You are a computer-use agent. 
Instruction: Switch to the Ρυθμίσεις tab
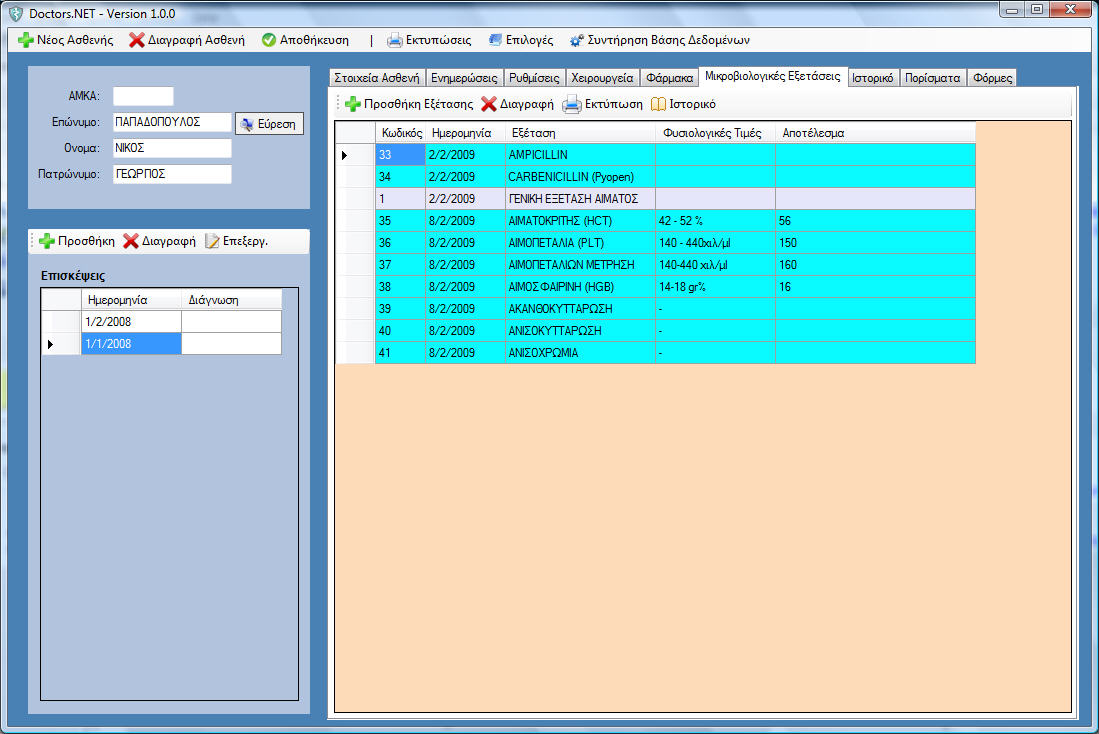click(534, 78)
